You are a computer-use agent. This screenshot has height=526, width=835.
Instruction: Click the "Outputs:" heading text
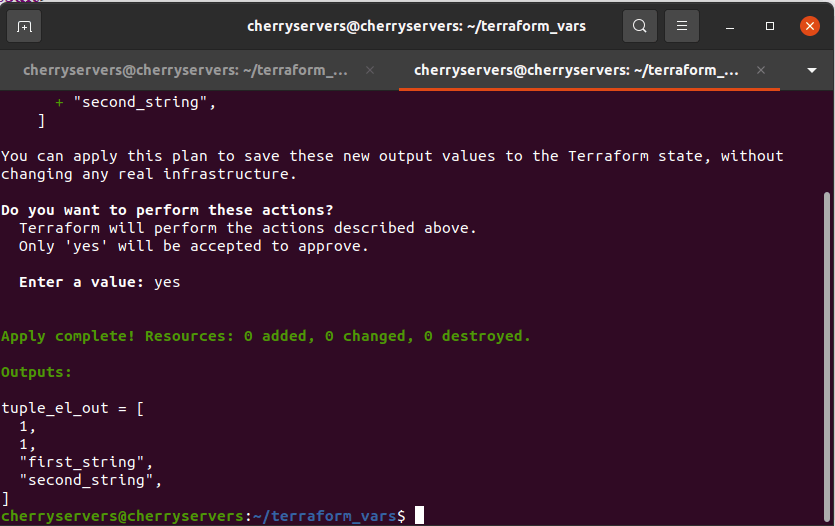[37, 372]
